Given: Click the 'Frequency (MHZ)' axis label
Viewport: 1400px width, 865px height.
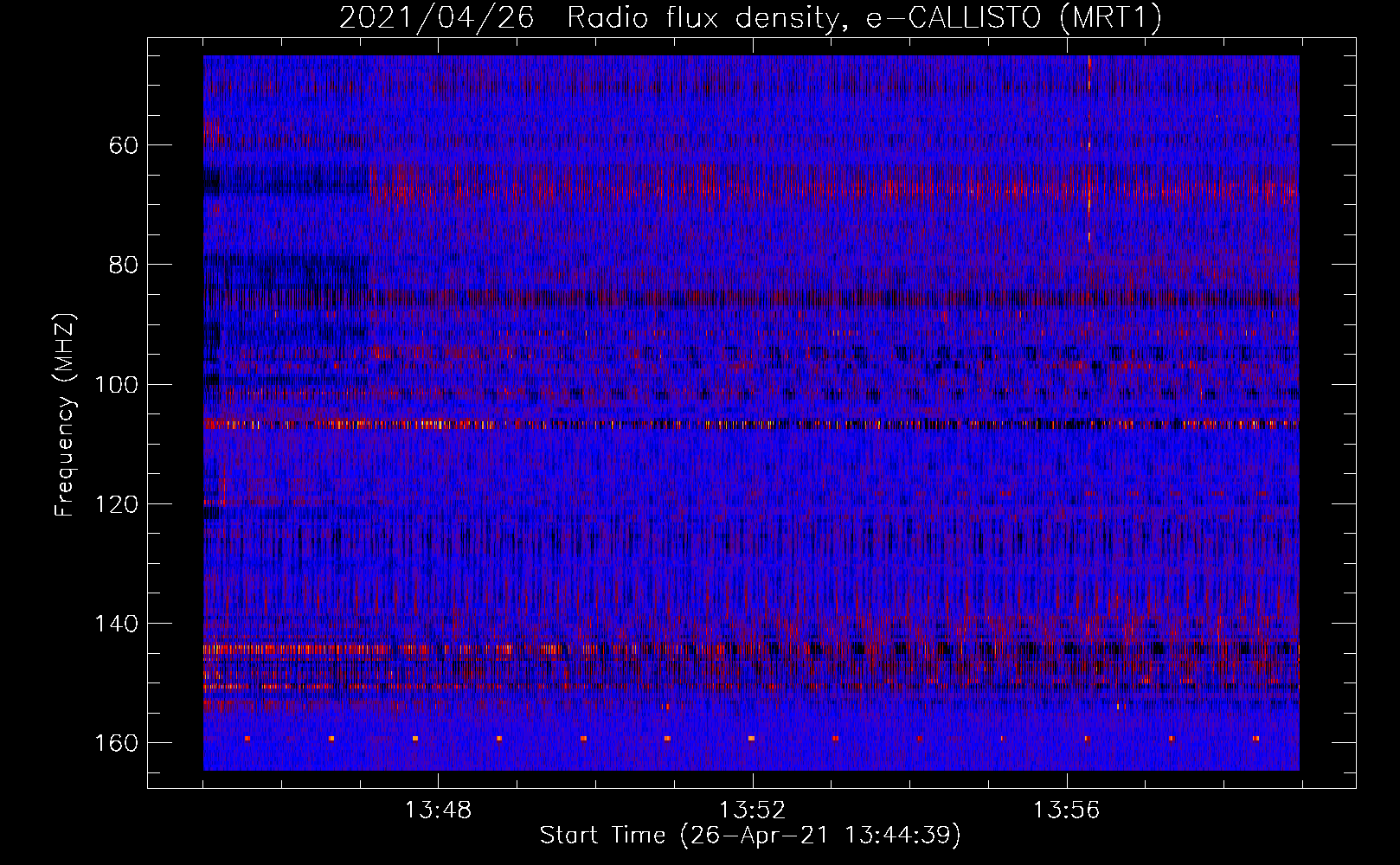Looking at the screenshot, I should point(65,414).
